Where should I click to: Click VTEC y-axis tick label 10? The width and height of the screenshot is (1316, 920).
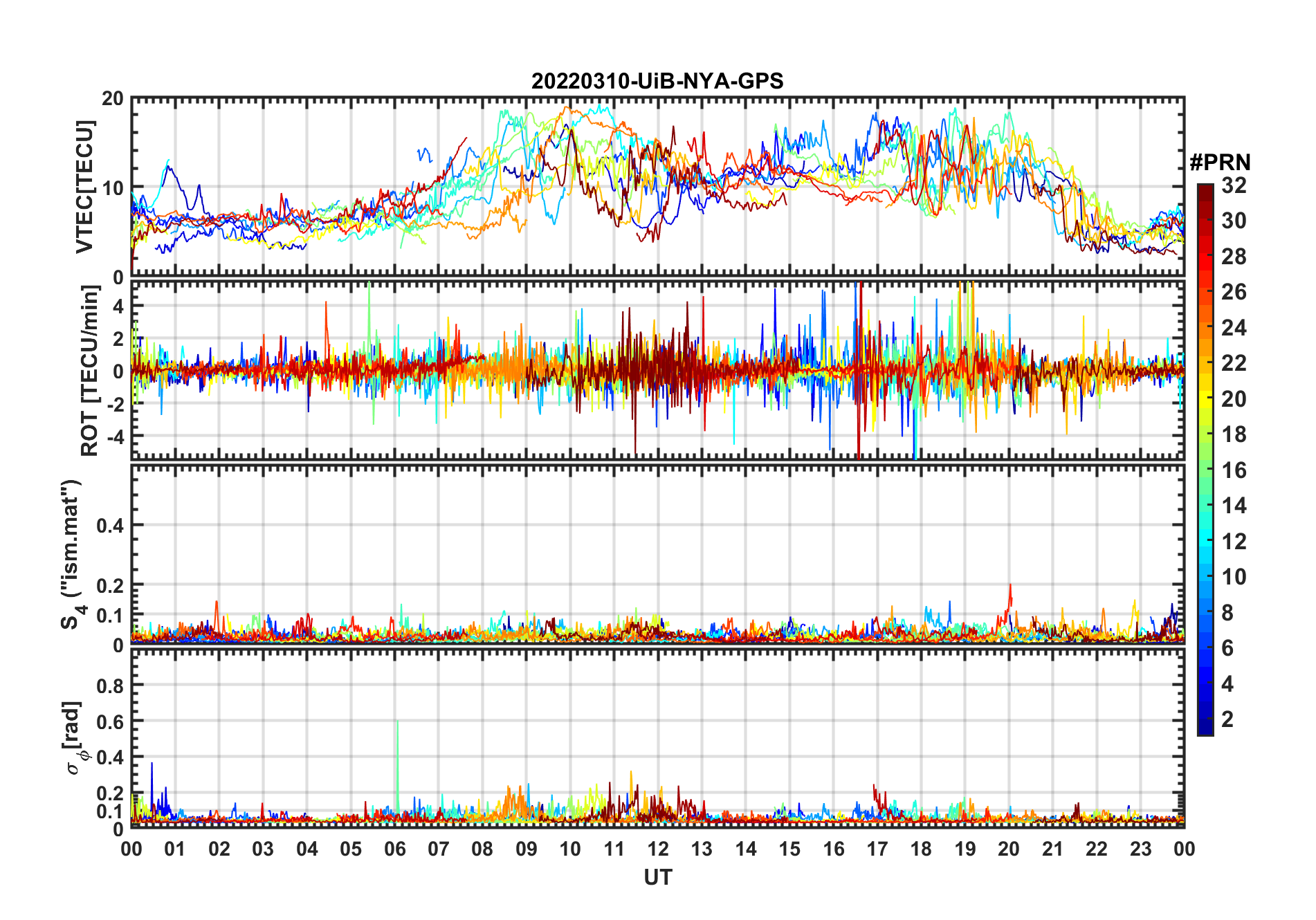(112, 187)
